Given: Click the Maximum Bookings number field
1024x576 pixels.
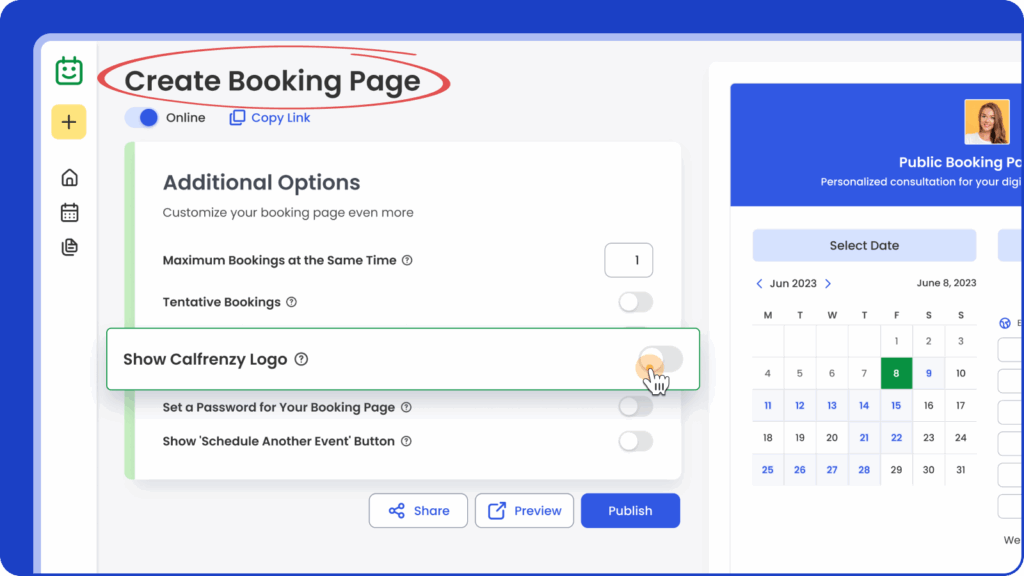Looking at the screenshot, I should tap(629, 260).
